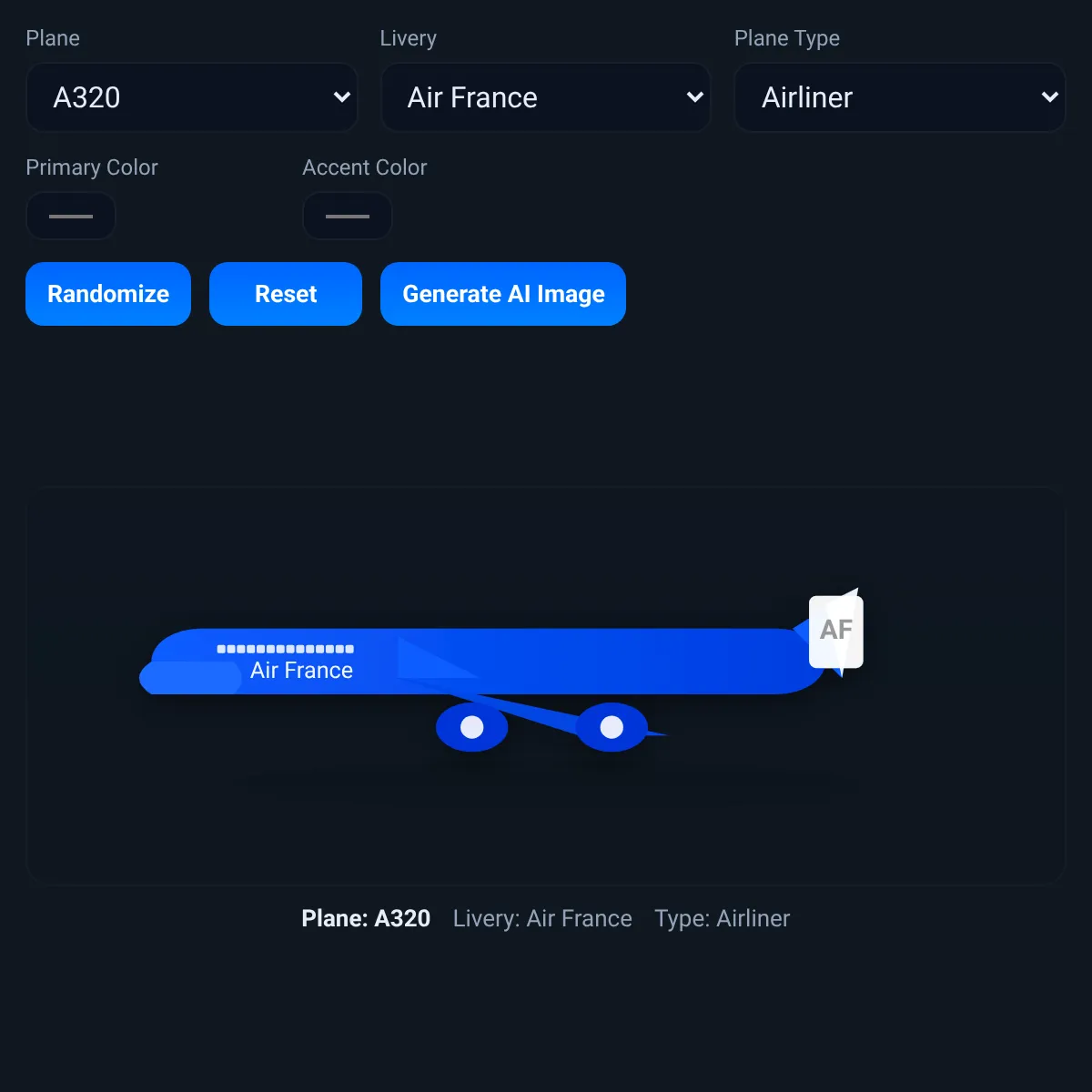Click the Plane: A320 caption label
The image size is (1092, 1092).
point(366,918)
